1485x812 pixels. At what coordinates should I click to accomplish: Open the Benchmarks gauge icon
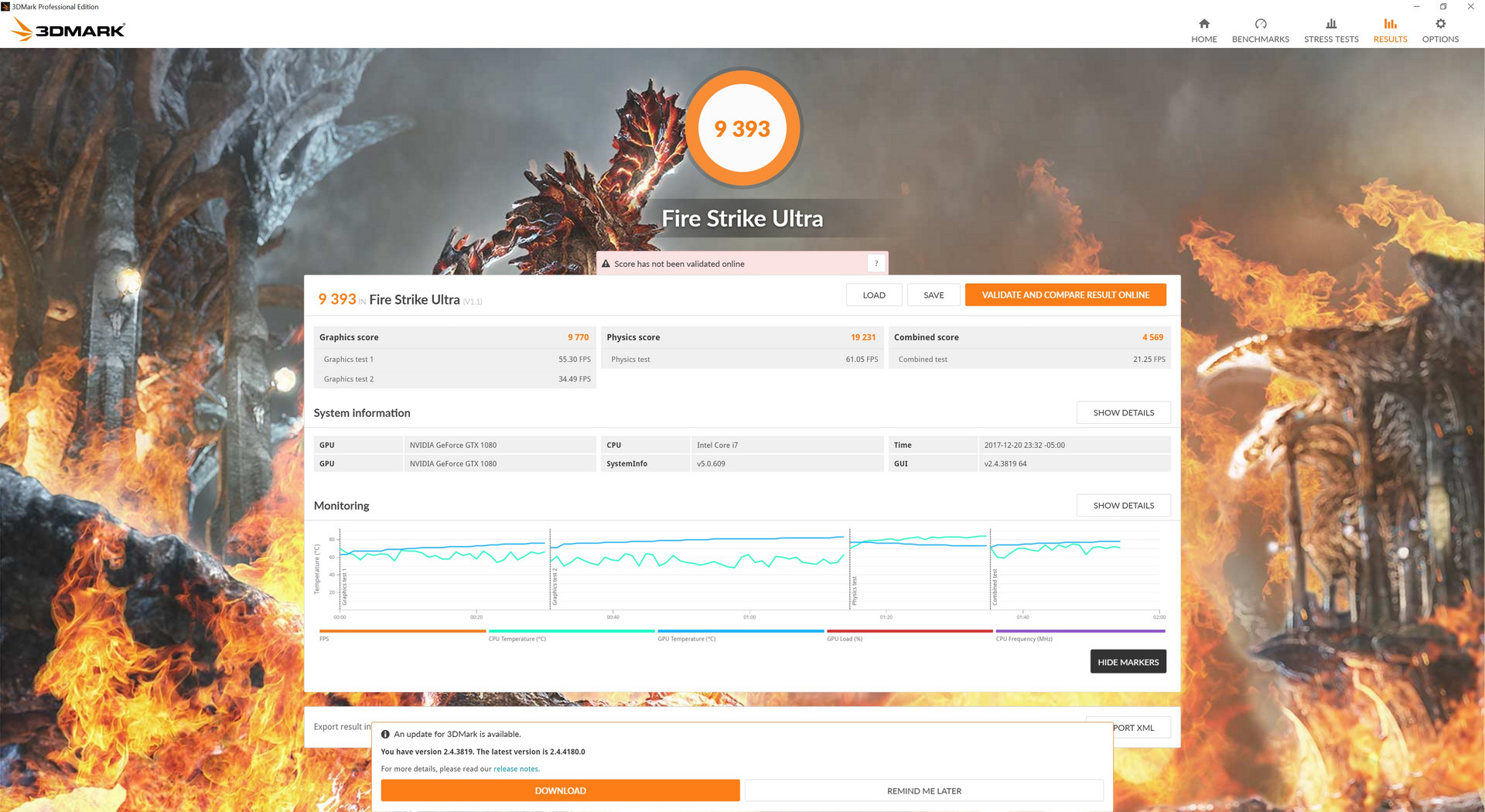click(x=1260, y=24)
